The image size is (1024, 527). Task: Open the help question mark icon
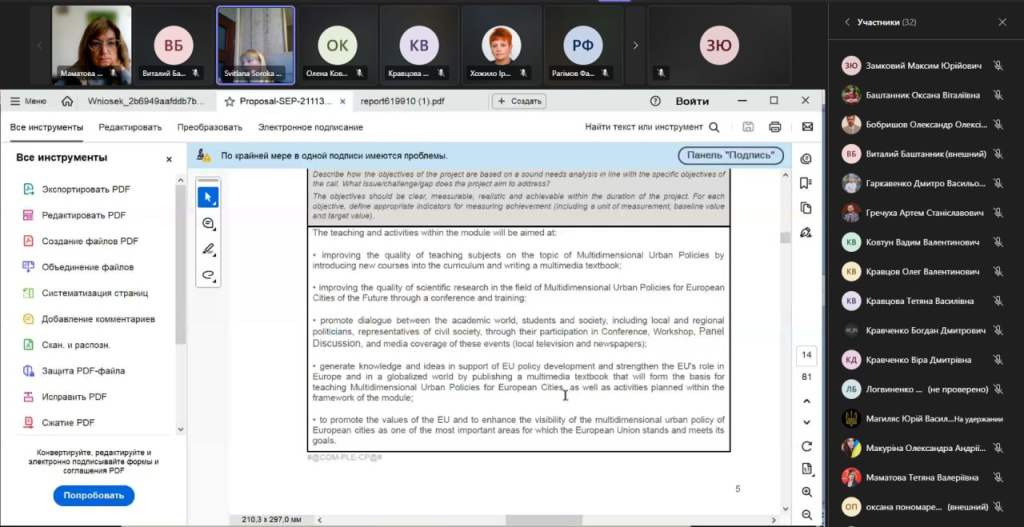(656, 101)
